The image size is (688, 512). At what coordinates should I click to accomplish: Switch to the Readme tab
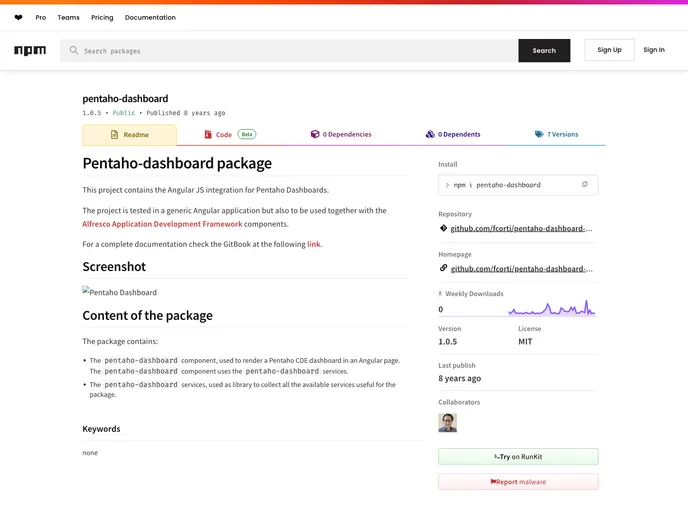(129, 135)
